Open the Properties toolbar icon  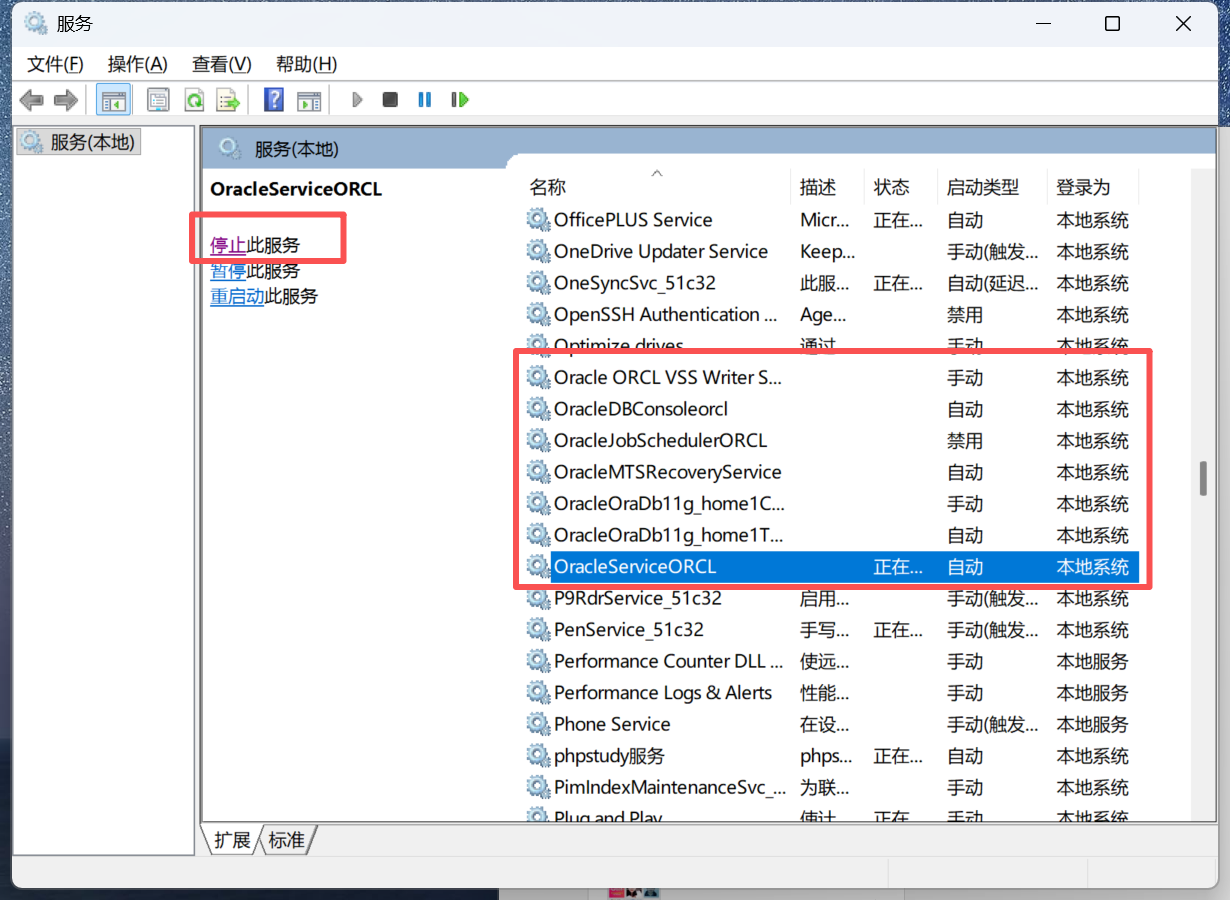pyautogui.click(x=158, y=100)
